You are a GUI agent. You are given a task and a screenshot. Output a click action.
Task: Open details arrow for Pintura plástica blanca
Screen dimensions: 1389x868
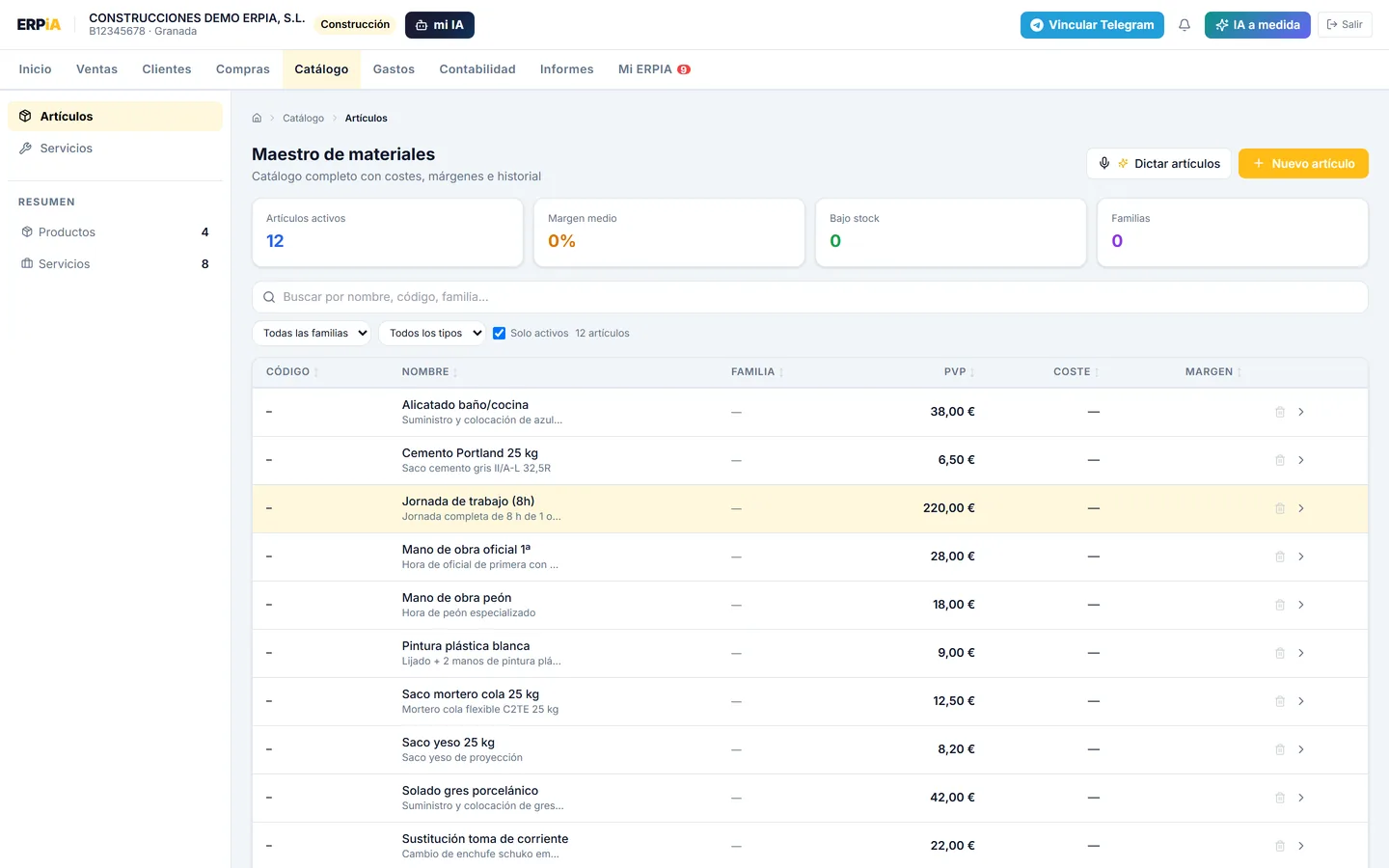(x=1301, y=653)
